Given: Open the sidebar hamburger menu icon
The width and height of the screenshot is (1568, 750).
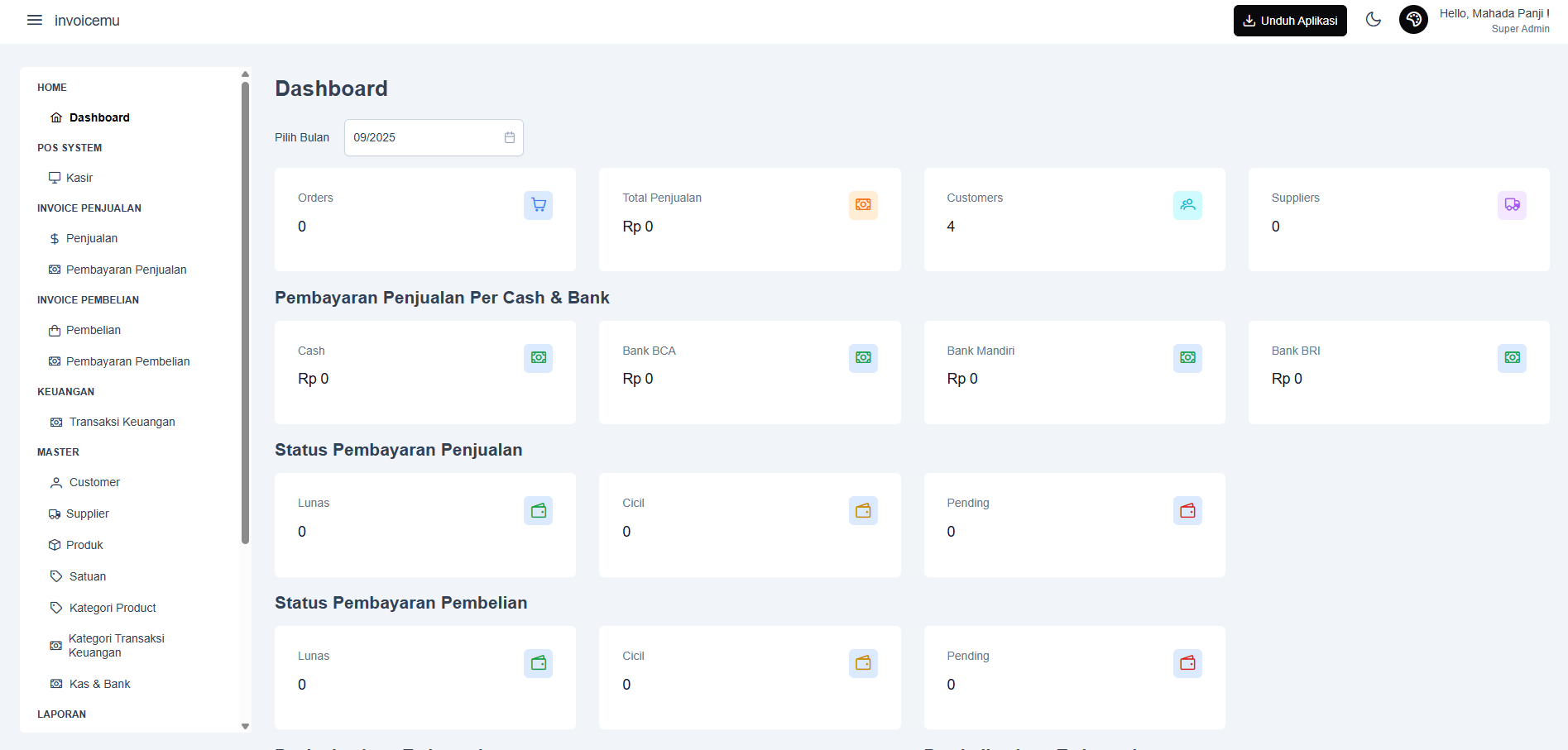Looking at the screenshot, I should point(34,21).
